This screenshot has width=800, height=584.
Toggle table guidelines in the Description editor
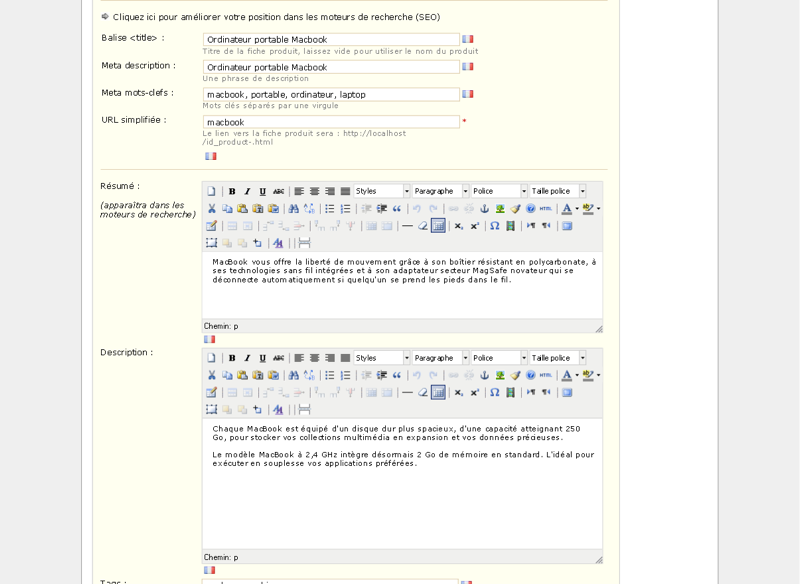pyautogui.click(x=438, y=393)
